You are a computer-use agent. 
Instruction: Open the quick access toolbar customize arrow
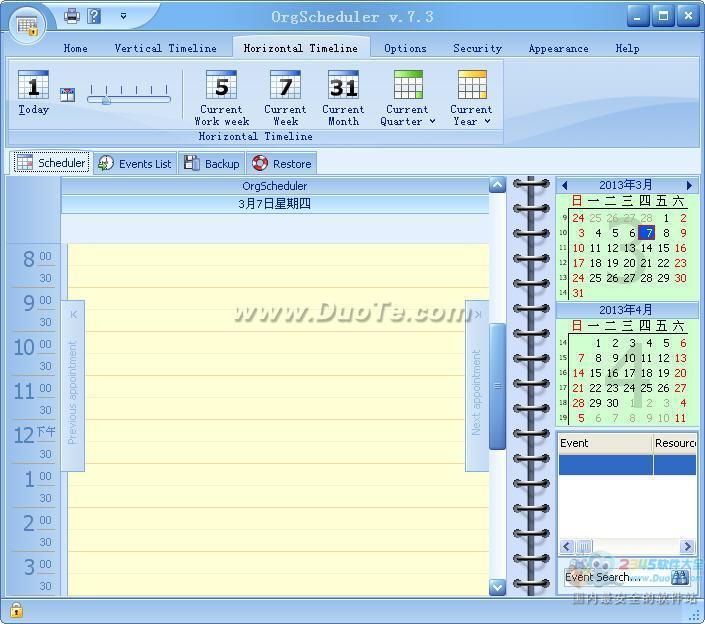point(123,17)
